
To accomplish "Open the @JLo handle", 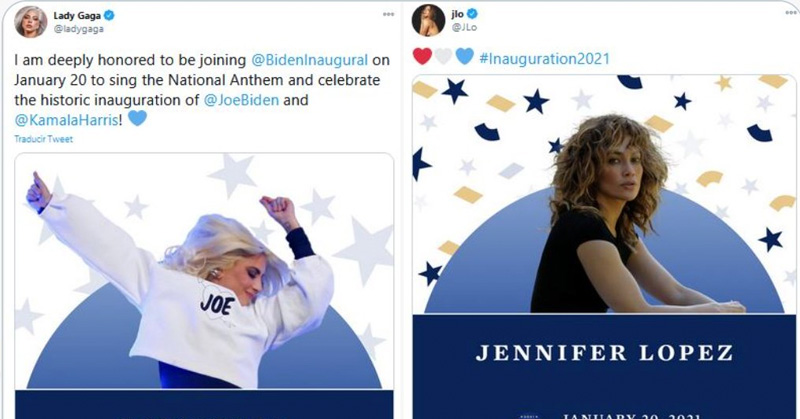I will pos(464,28).
